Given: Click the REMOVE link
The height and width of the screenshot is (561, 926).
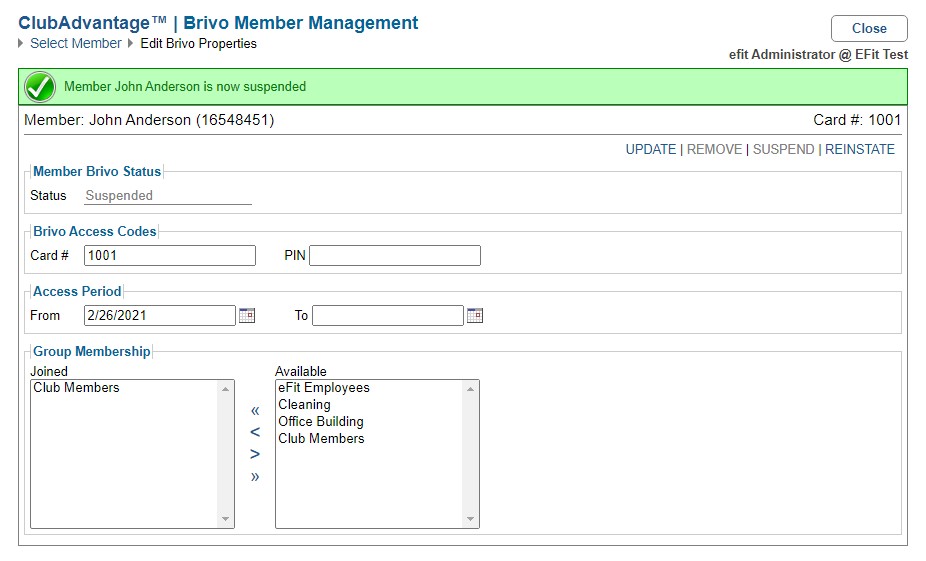Looking at the screenshot, I should click(x=714, y=149).
